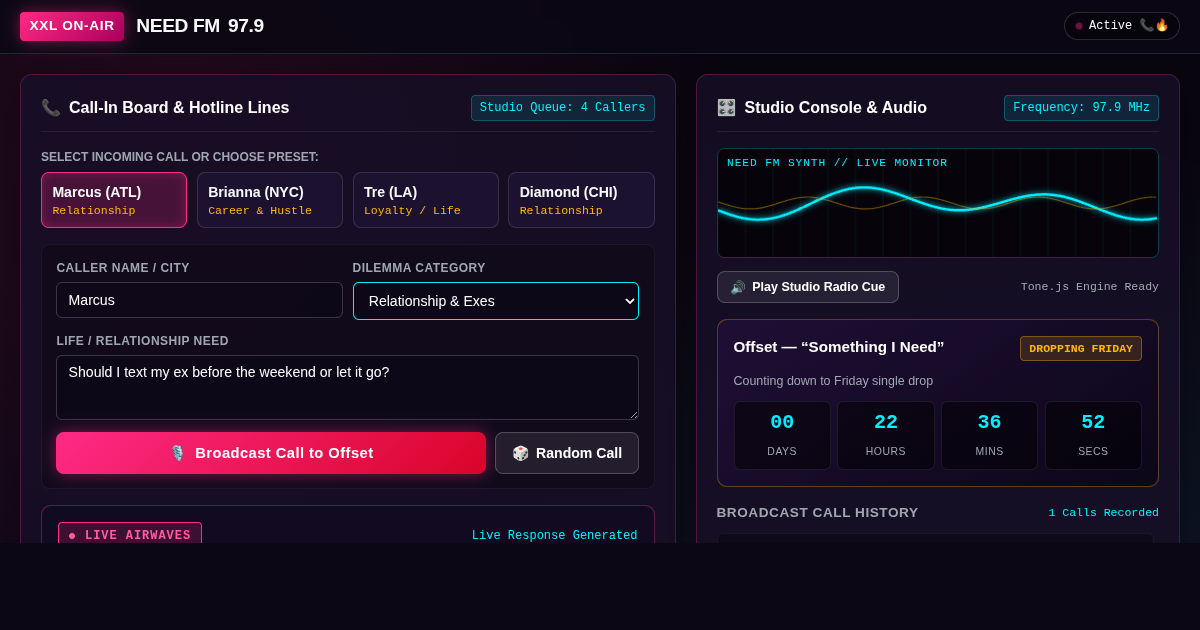Focus the Life / Relationship Need textarea
1200x630 pixels.
coord(347,387)
